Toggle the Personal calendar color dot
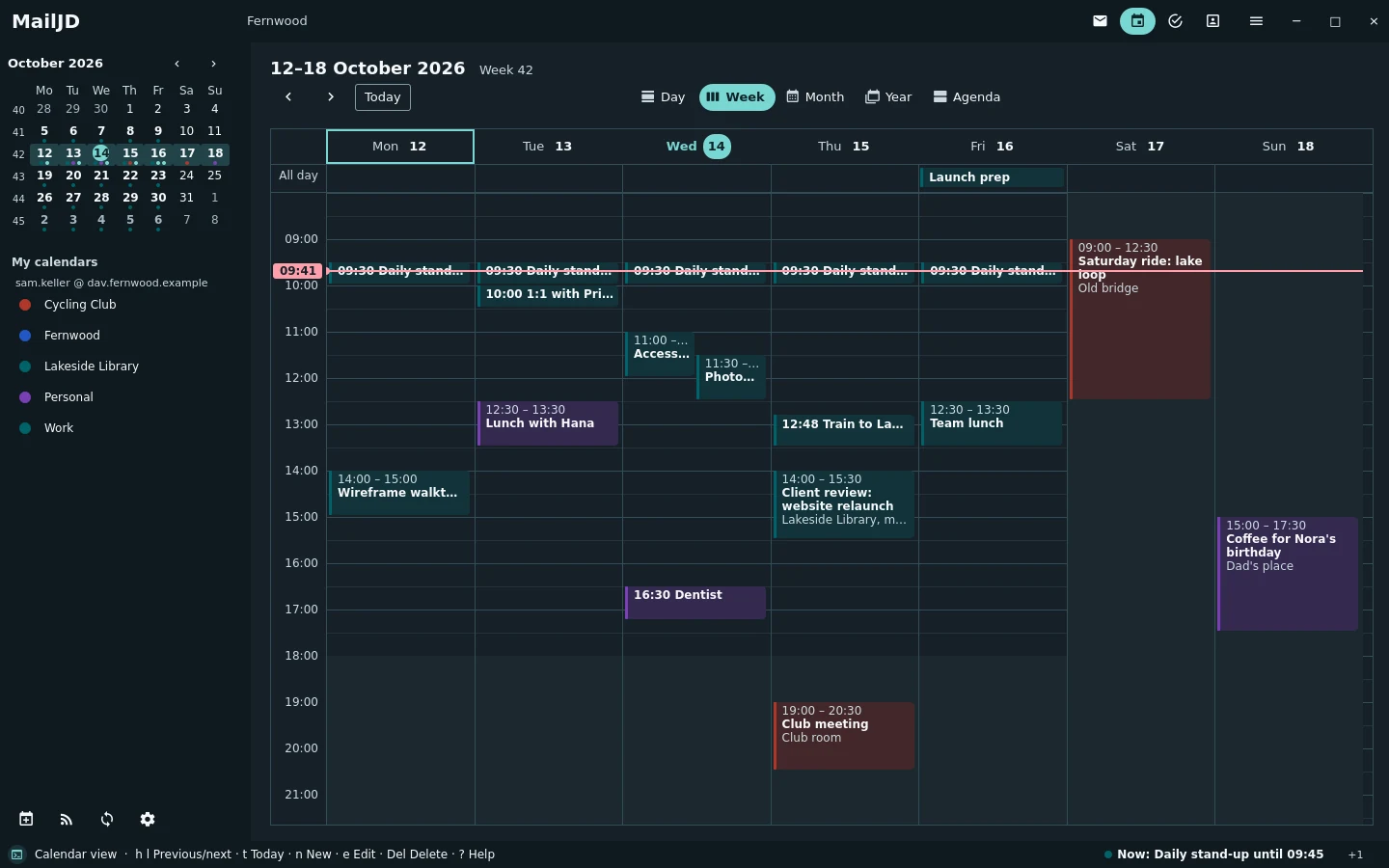Screen dimensions: 1389x868 pyautogui.click(x=25, y=397)
